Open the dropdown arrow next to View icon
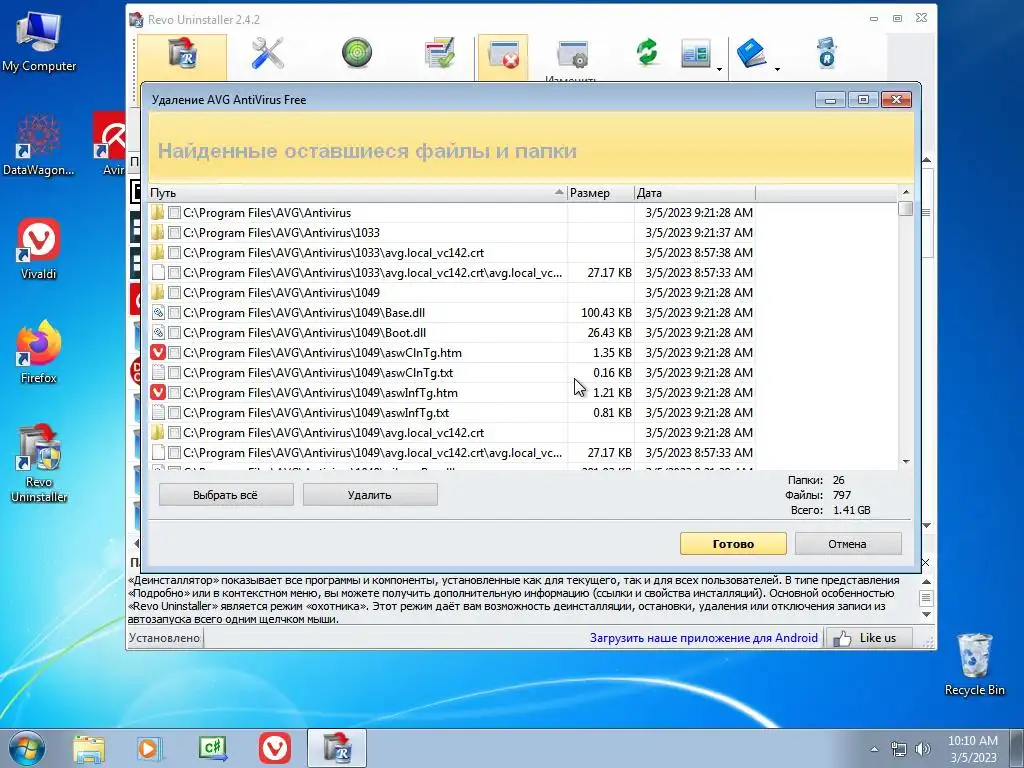 coord(719,69)
